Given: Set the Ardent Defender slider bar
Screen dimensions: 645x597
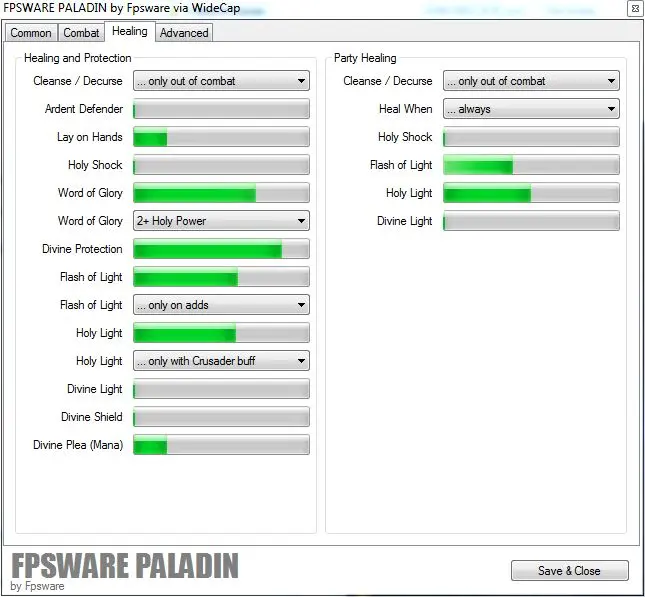Looking at the screenshot, I should 221,109.
